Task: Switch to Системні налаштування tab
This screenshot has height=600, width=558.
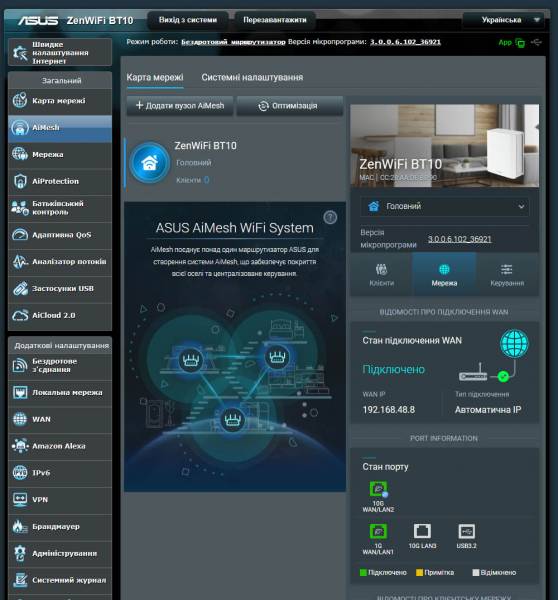Action: tap(252, 77)
